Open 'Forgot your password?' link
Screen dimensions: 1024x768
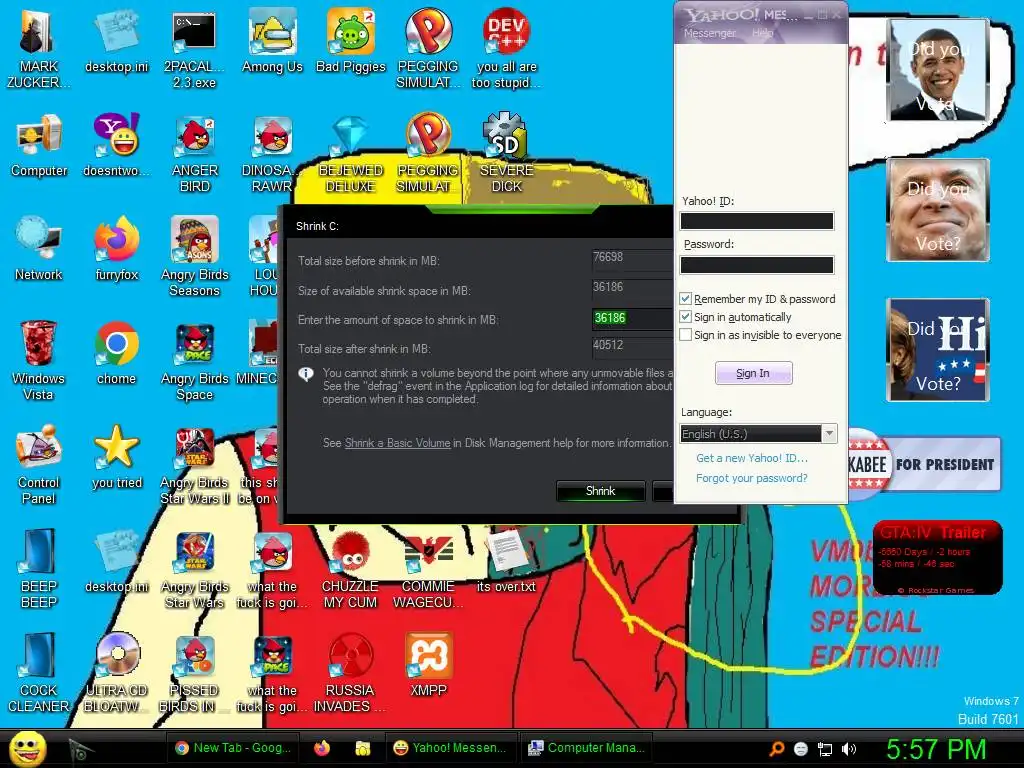[x=752, y=478]
